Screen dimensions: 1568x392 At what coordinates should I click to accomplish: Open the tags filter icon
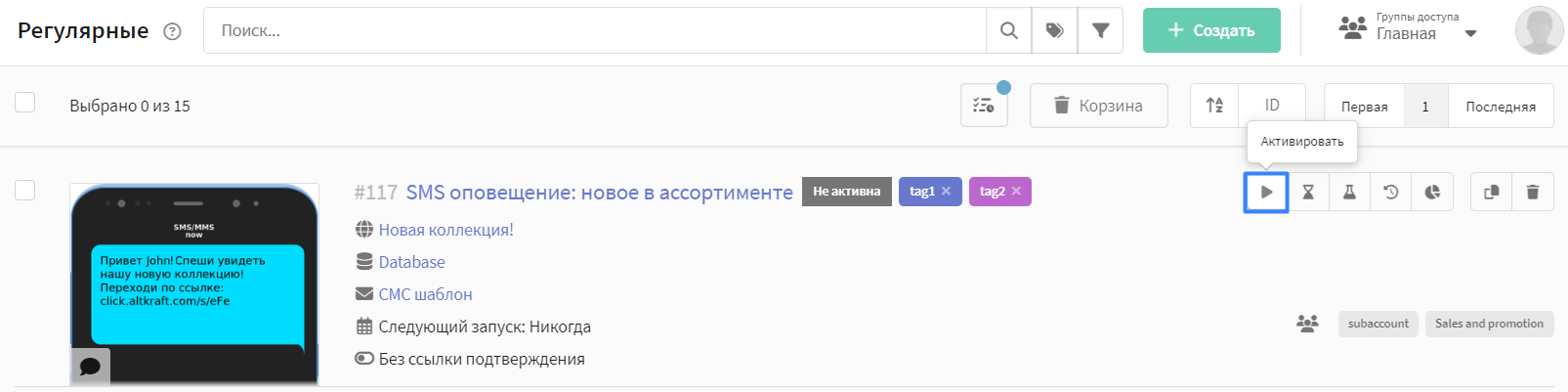pyautogui.click(x=1055, y=30)
